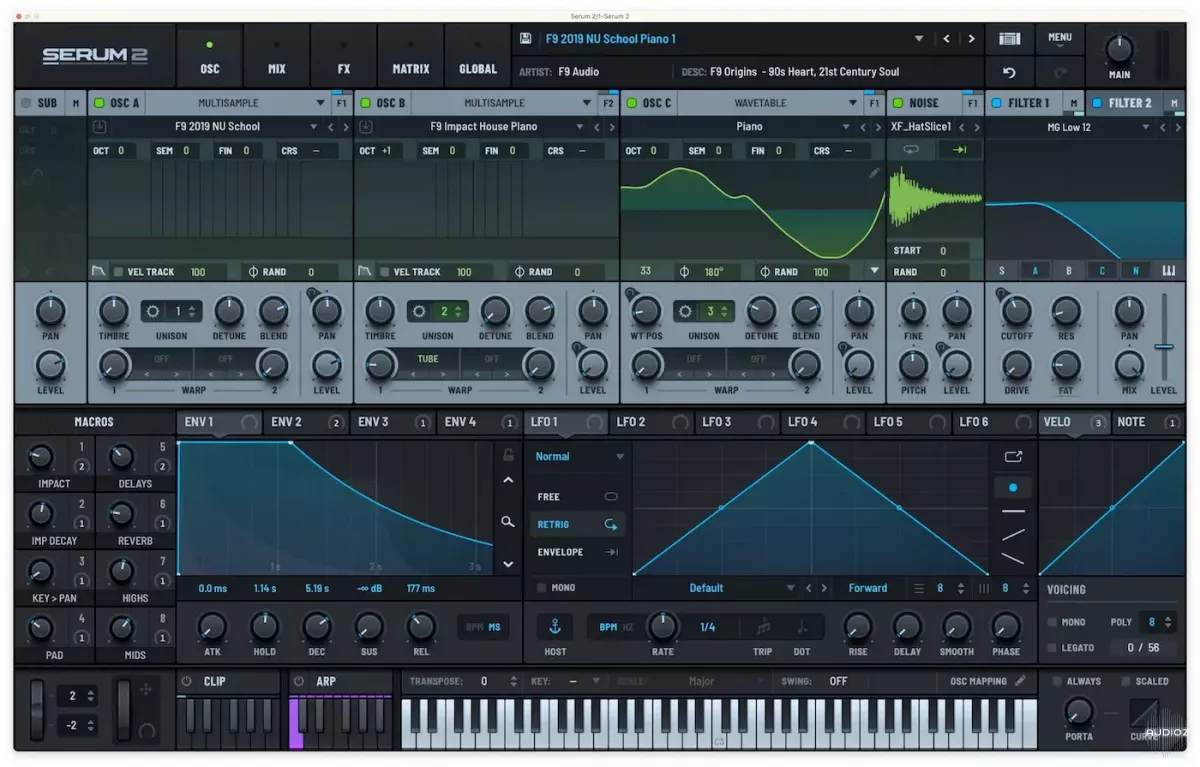Open the LFO Default shape dropdown

click(790, 588)
